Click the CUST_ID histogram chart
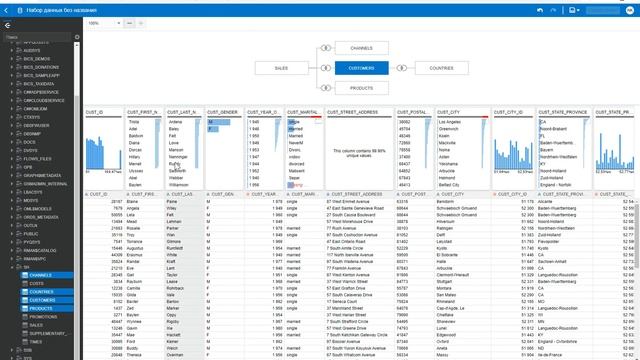640x360 pixels. tap(103, 153)
